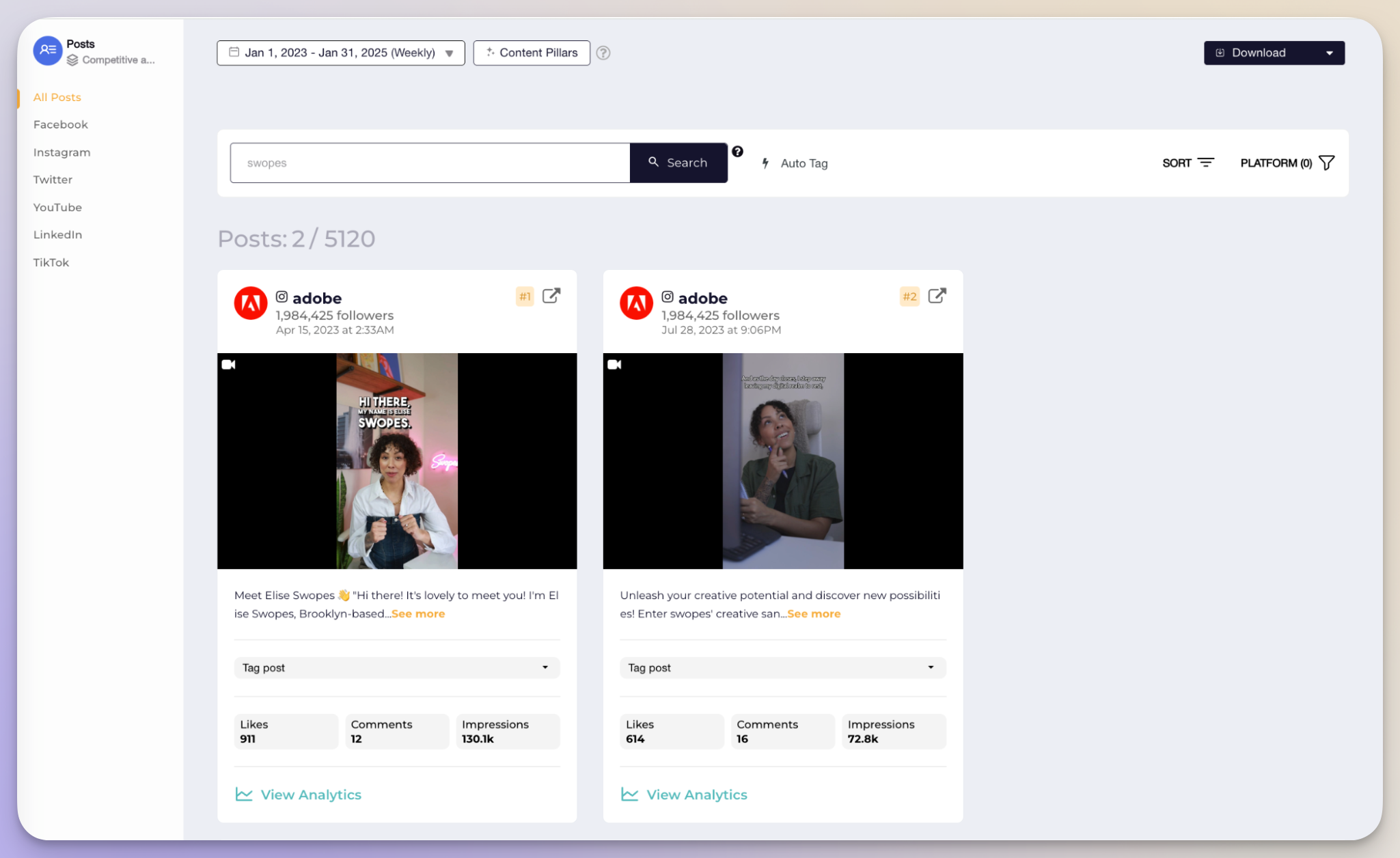Open help icon next to Content Pillars
Image resolution: width=1400 pixels, height=858 pixels.
[x=603, y=53]
